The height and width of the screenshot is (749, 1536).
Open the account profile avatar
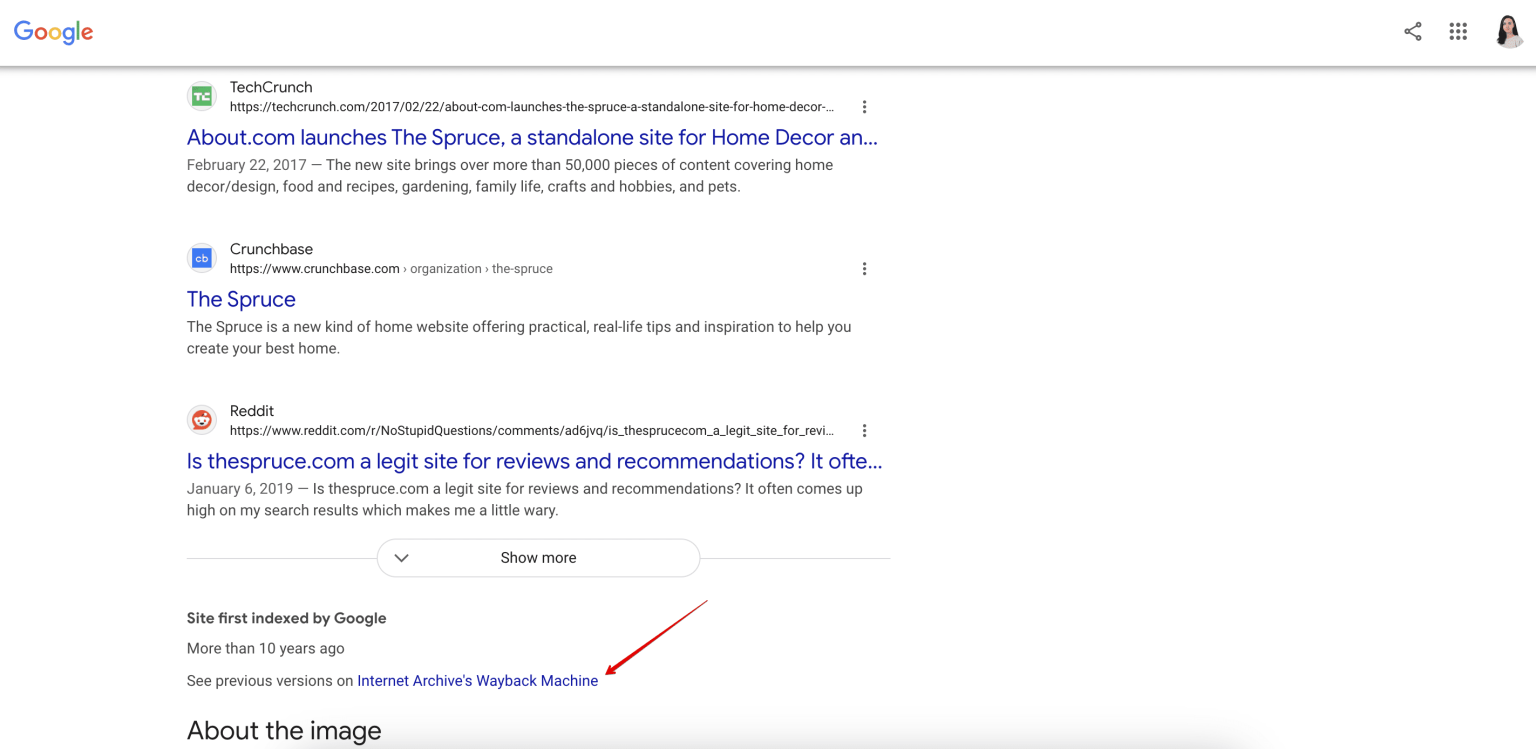[x=1509, y=32]
